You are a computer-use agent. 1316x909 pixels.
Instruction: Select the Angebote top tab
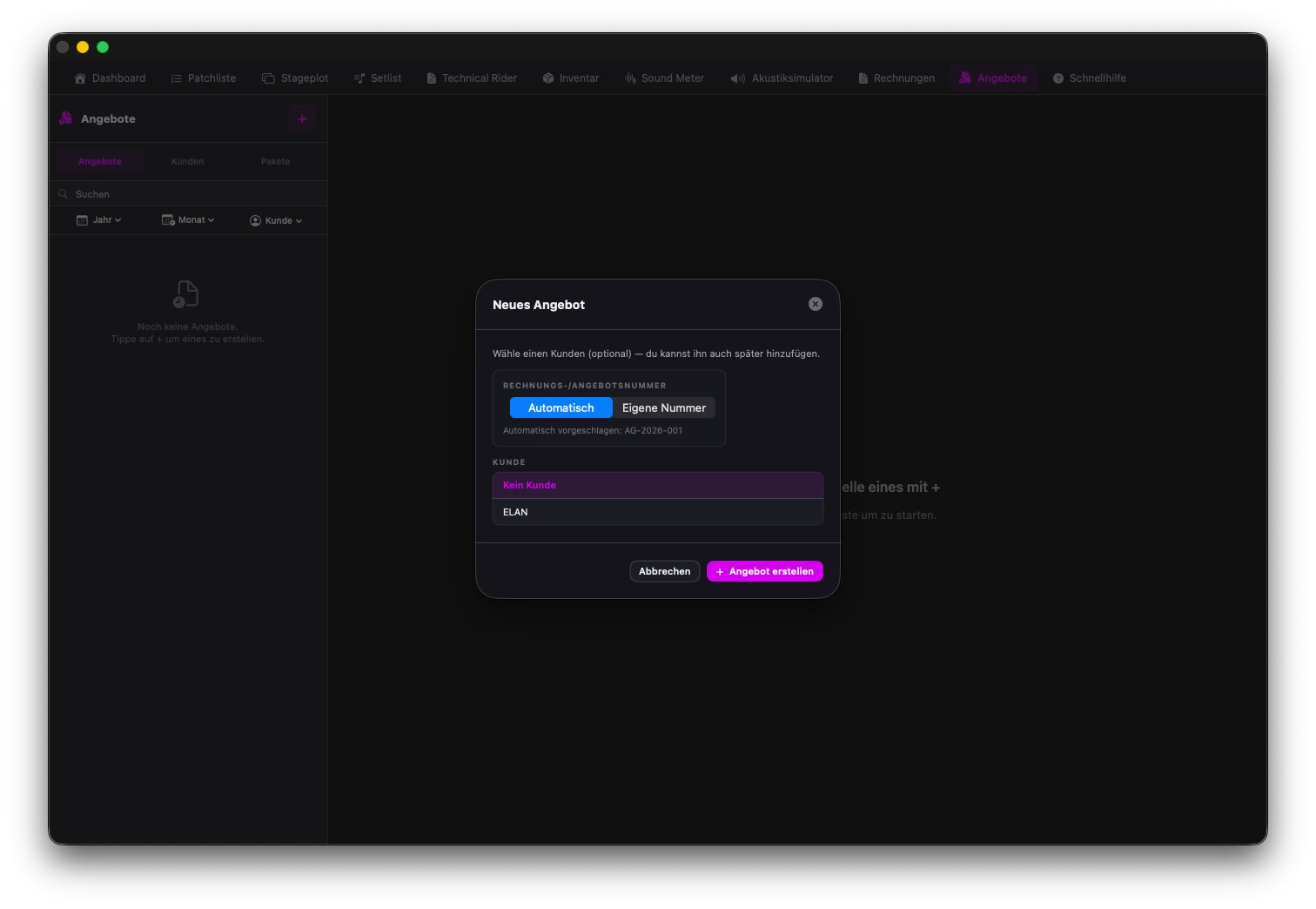pos(993,78)
